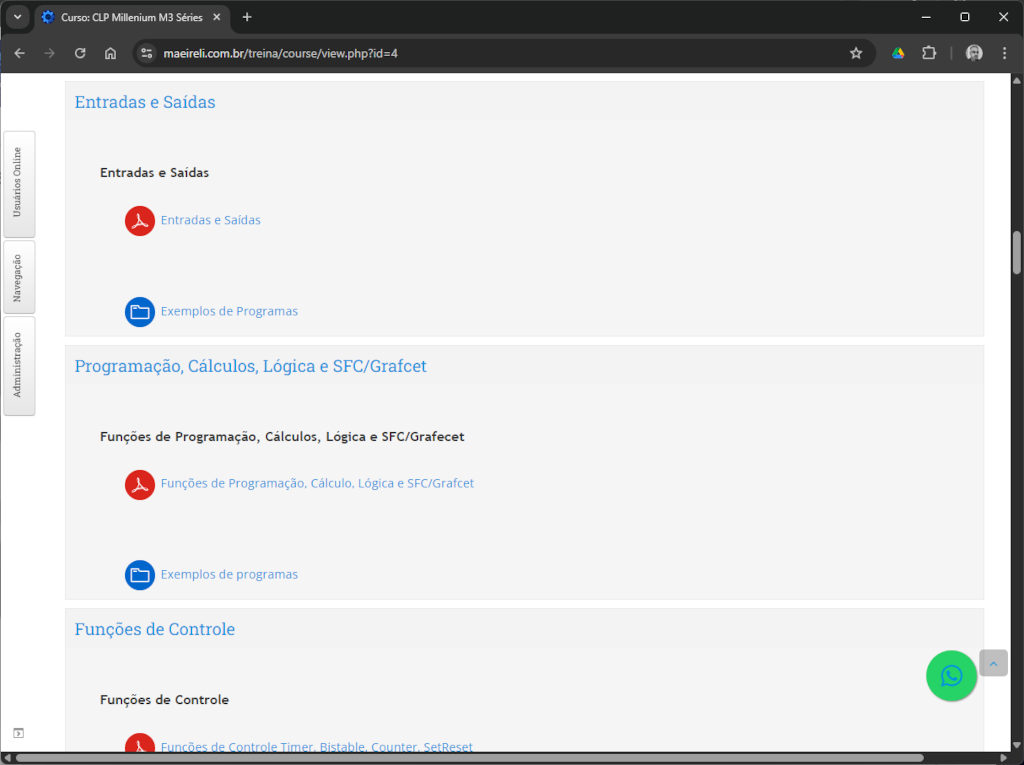Close the CLP Millenium M3 Séries tab
Viewport: 1024px width, 765px height.
click(x=217, y=18)
